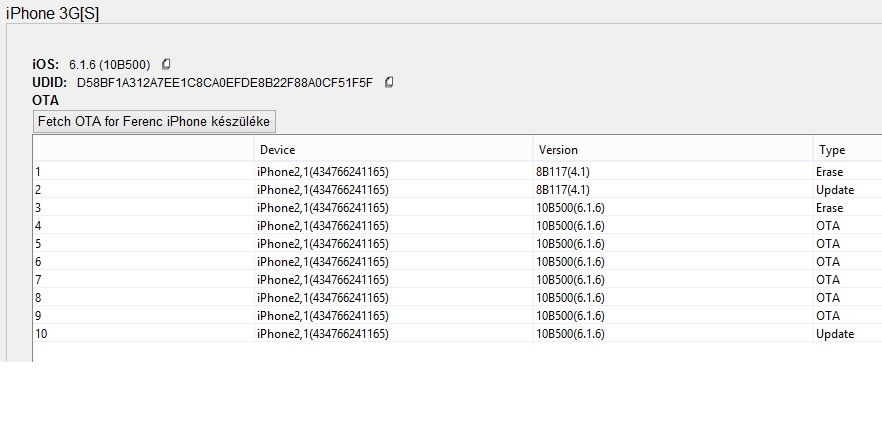Image resolution: width=882 pixels, height=421 pixels.
Task: Sort table by Version column header
Action: coord(673,150)
